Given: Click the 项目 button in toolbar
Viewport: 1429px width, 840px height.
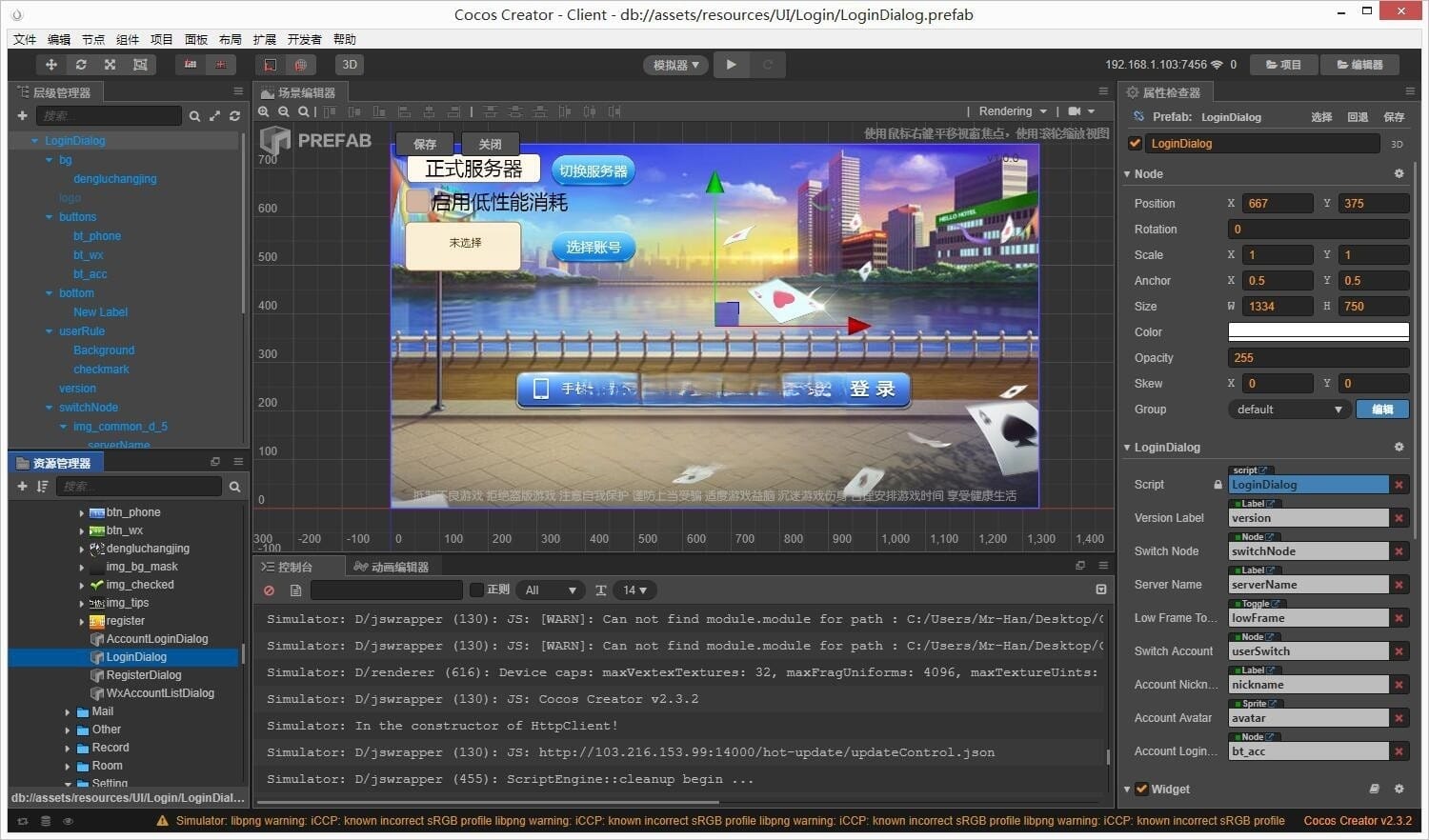Looking at the screenshot, I should 1283,65.
